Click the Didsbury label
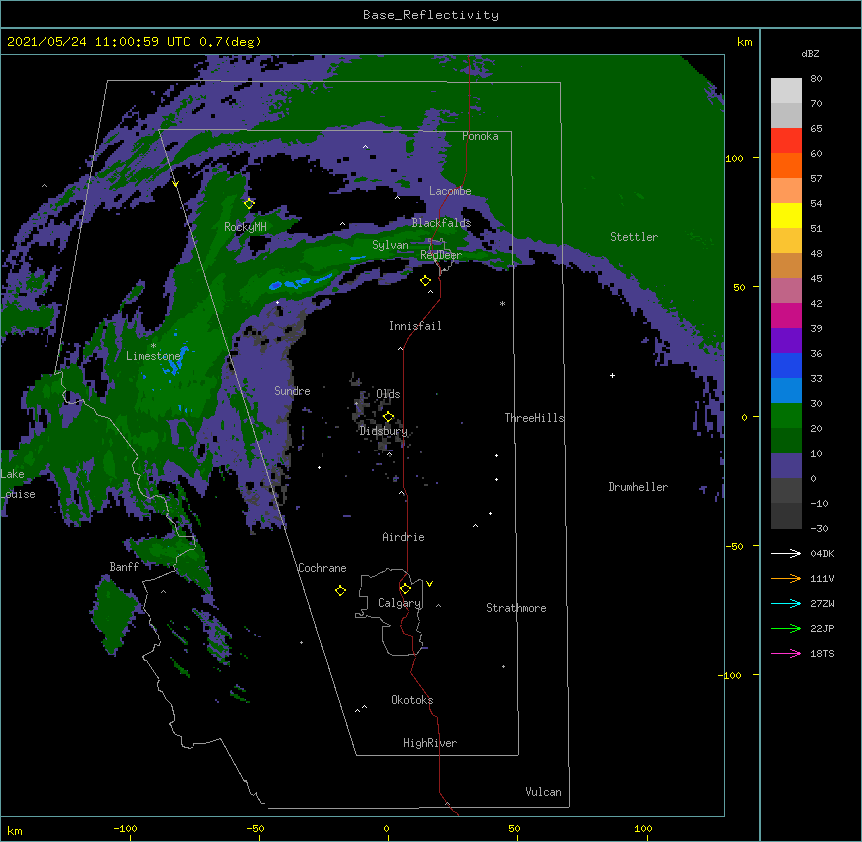Viewport: 862px width, 842px height. tap(384, 431)
